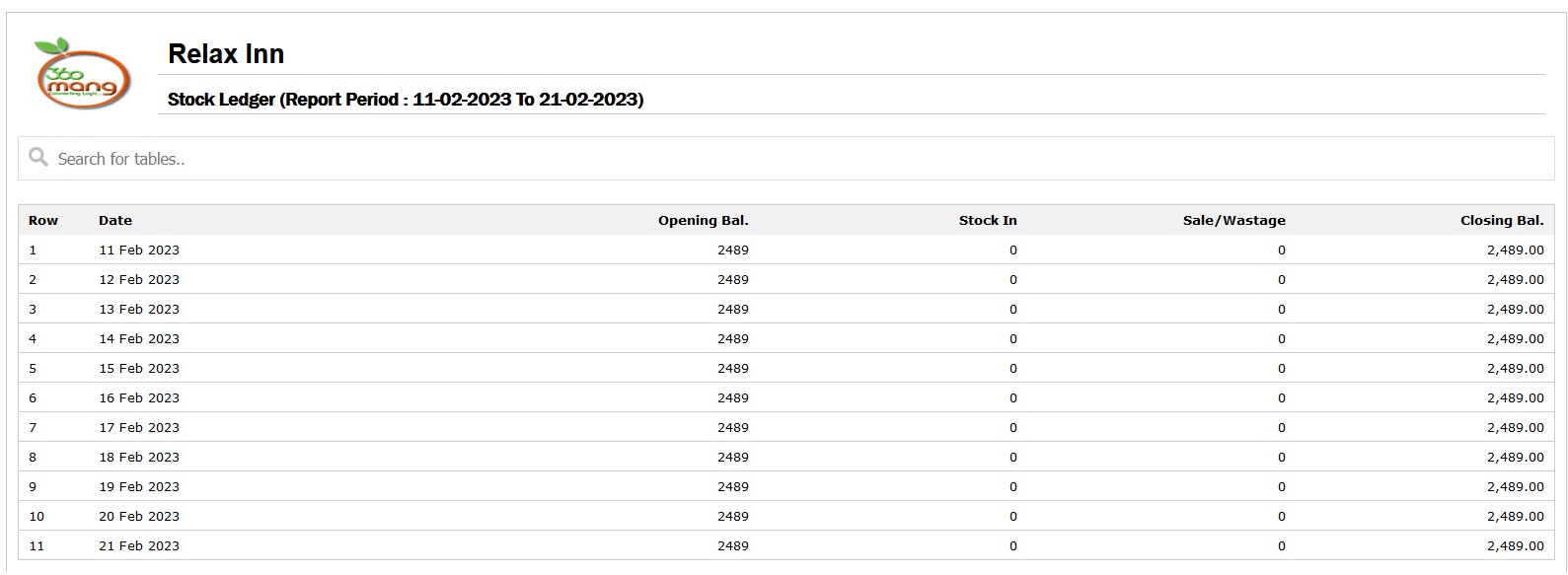The height and width of the screenshot is (575, 1568).
Task: Sort by Opening Bal. column header
Action: click(x=704, y=220)
